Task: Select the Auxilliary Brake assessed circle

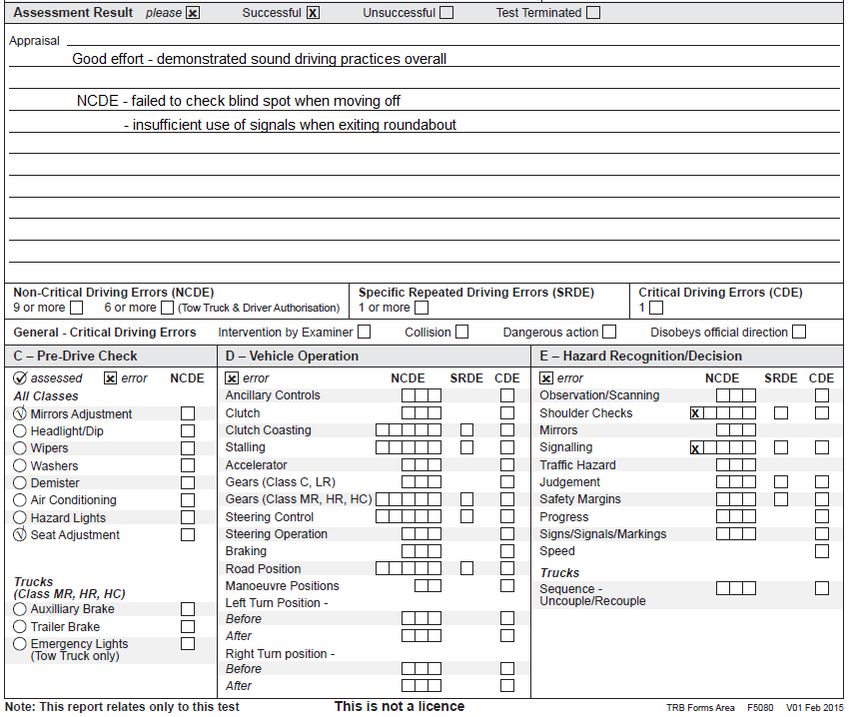Action: [20, 609]
